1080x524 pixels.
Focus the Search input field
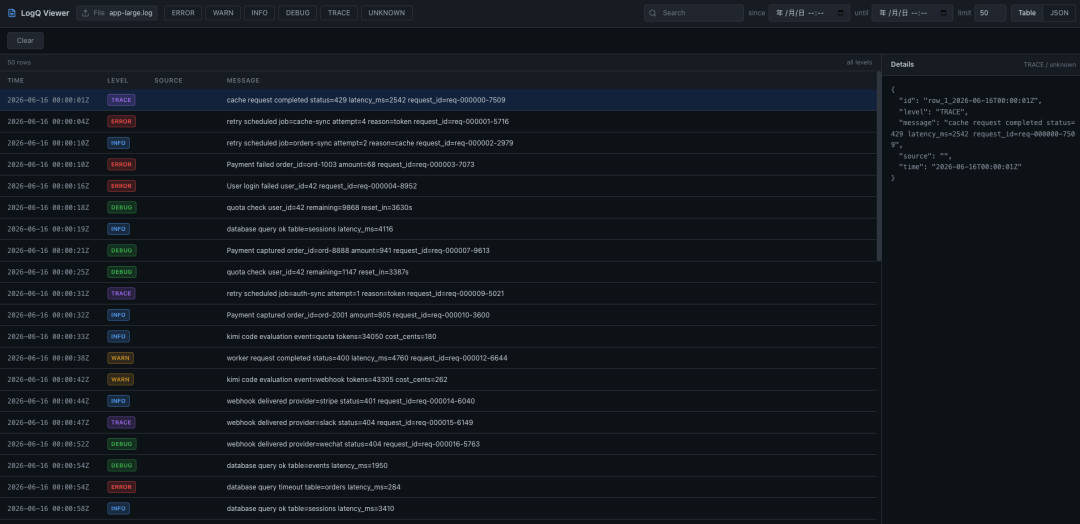[694, 13]
